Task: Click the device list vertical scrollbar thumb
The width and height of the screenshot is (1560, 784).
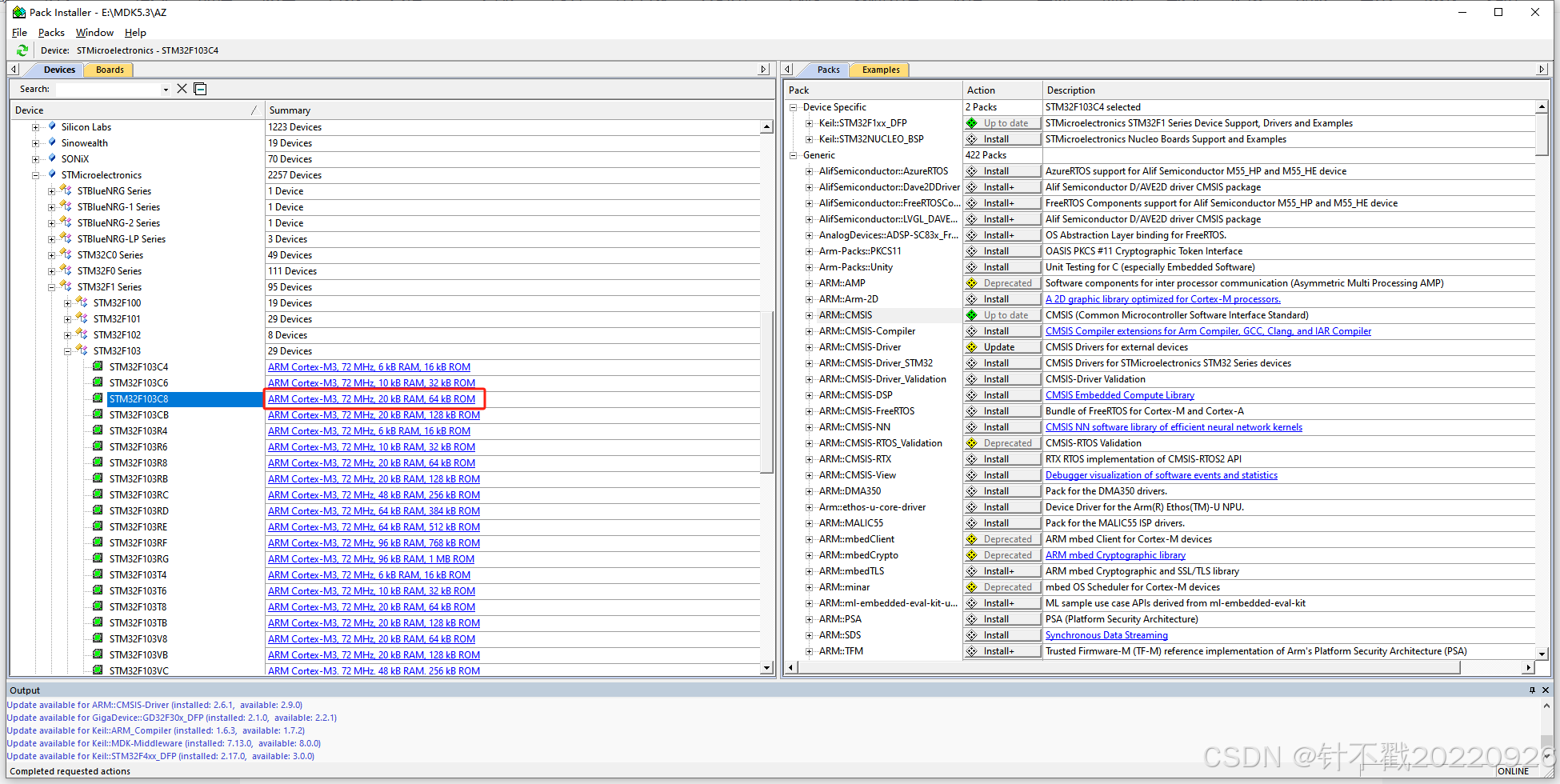Action: [766, 390]
